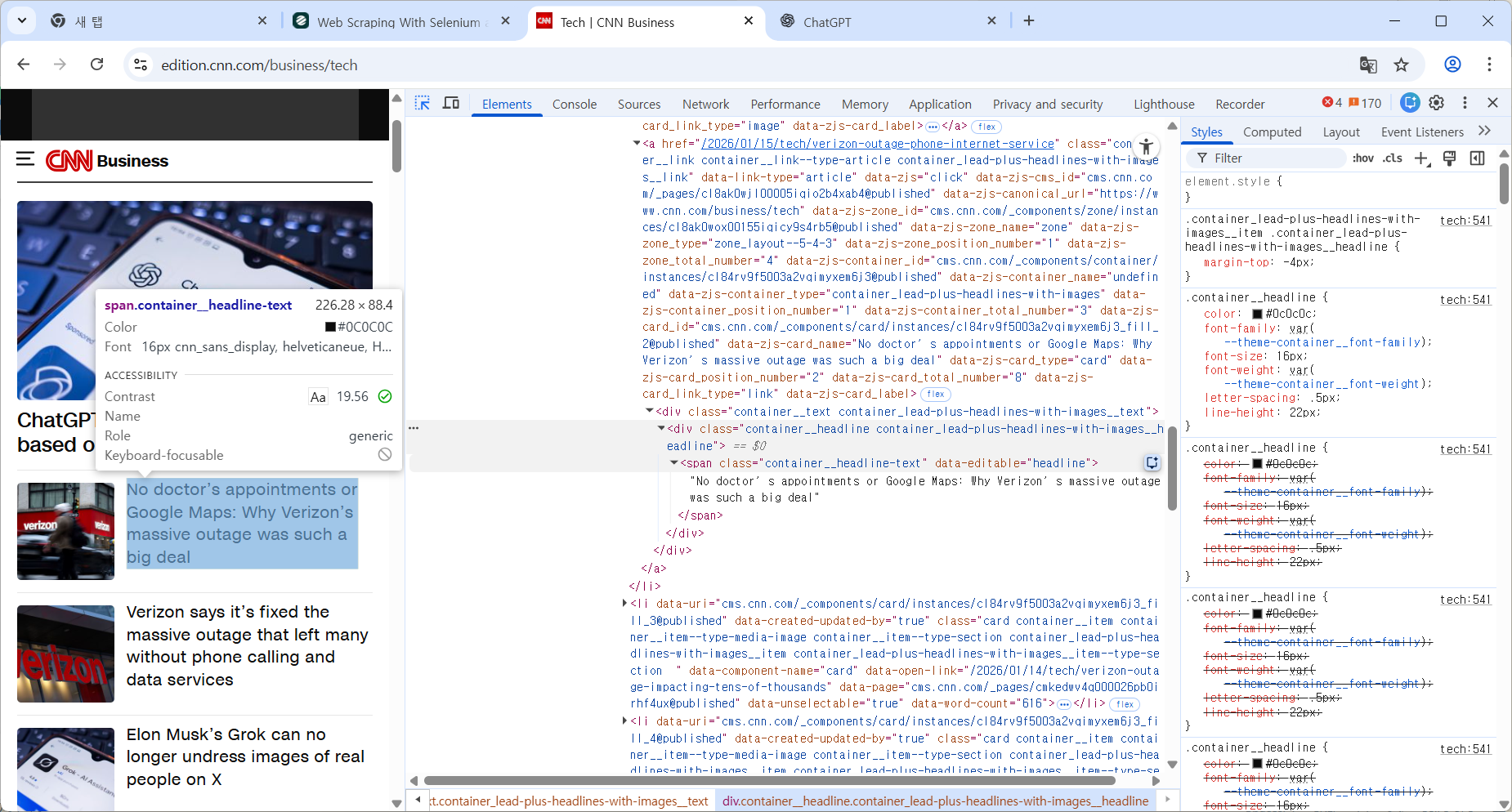
Task: Select the container_lead-plus-headlines-with-images__text breadcrumb
Action: 569,801
